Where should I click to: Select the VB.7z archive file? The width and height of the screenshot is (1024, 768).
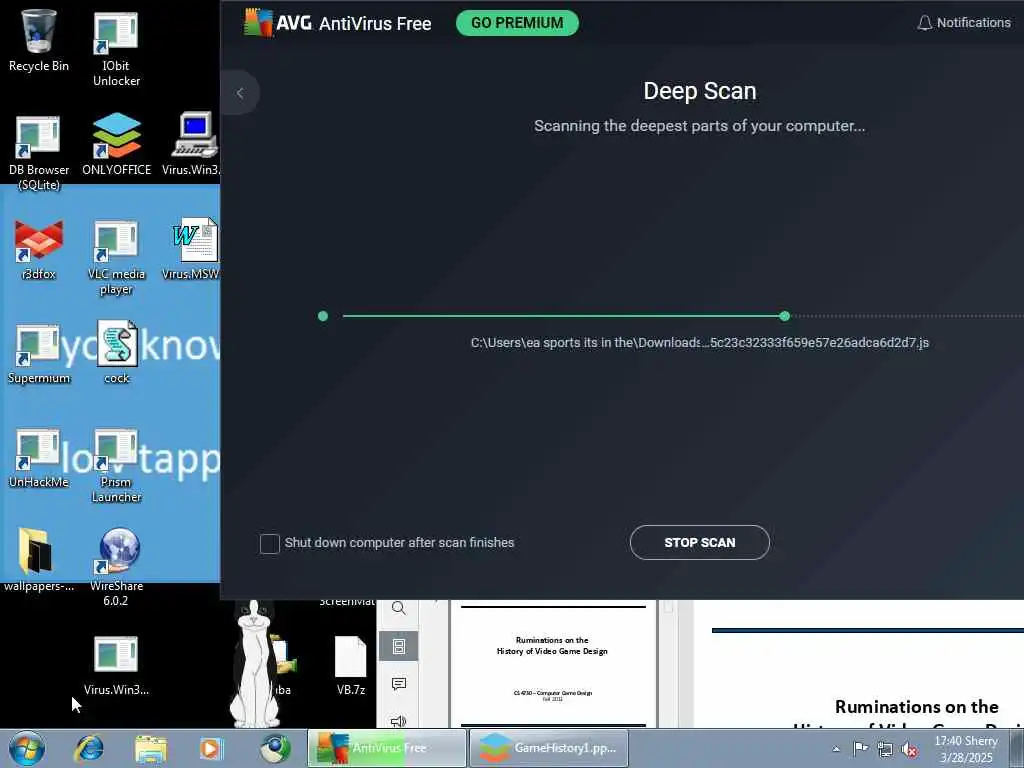pyautogui.click(x=351, y=665)
